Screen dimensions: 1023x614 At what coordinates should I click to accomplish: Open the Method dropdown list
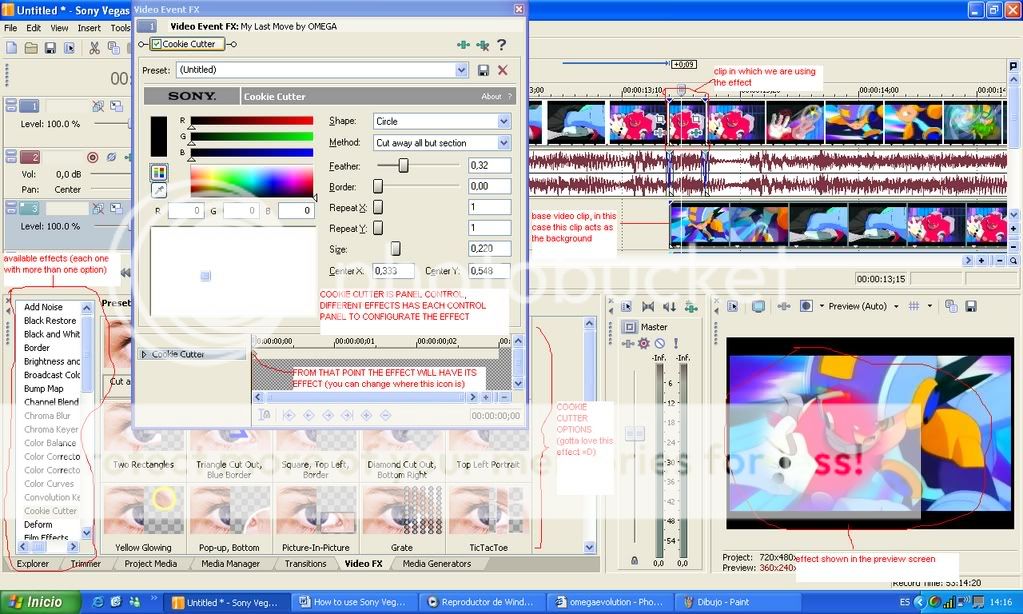(x=504, y=143)
